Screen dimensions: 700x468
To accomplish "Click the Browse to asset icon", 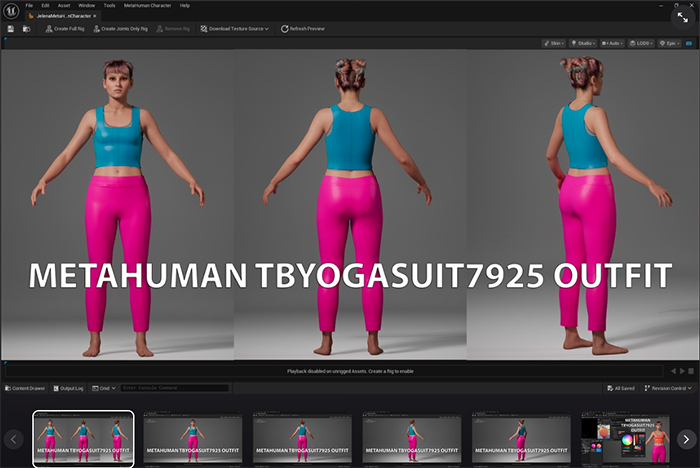I will tap(26, 29).
